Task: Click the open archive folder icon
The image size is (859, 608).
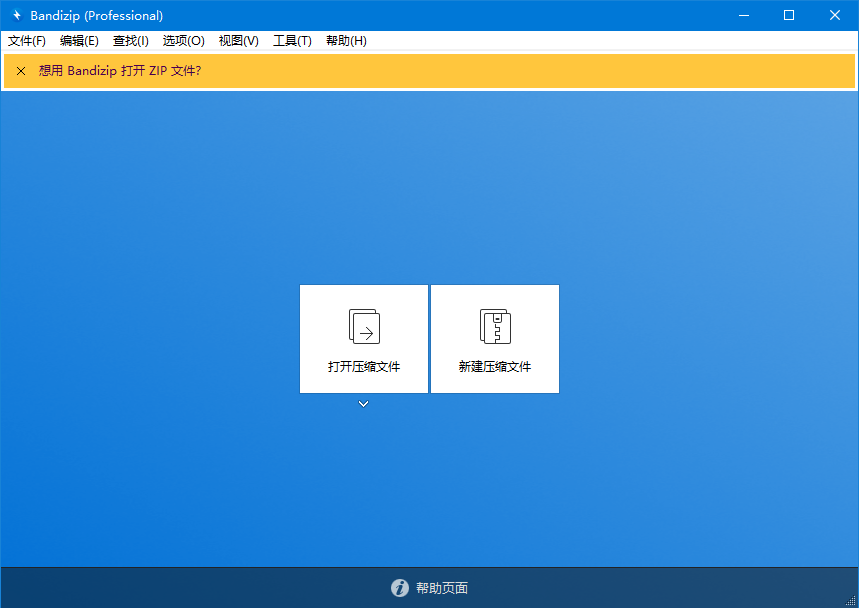Action: [x=363, y=326]
